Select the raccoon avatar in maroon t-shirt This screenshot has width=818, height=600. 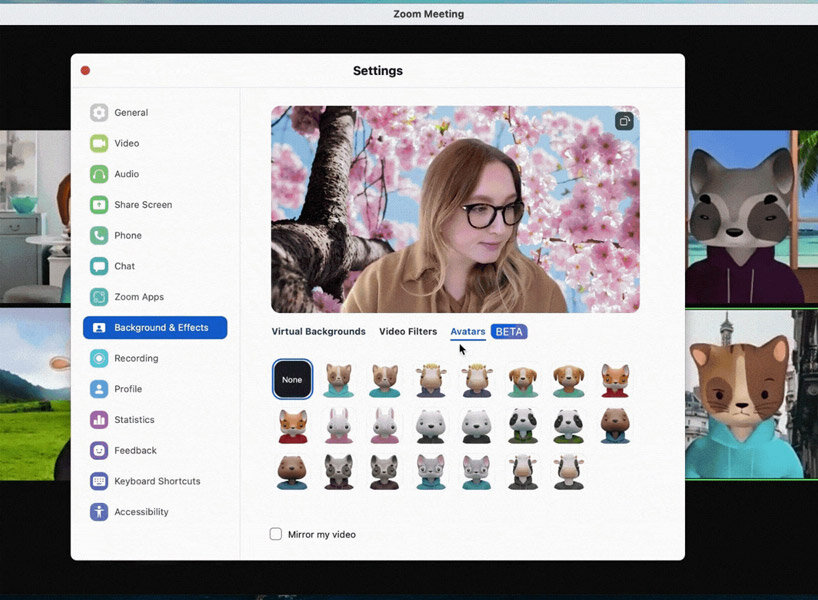[x=384, y=472]
